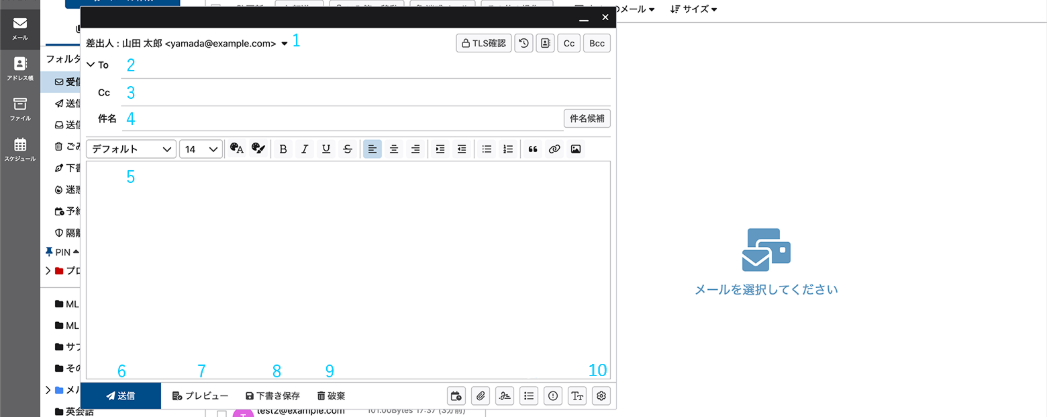Open the address book icon in the compose header
The image size is (1047, 417).
[x=545, y=43]
